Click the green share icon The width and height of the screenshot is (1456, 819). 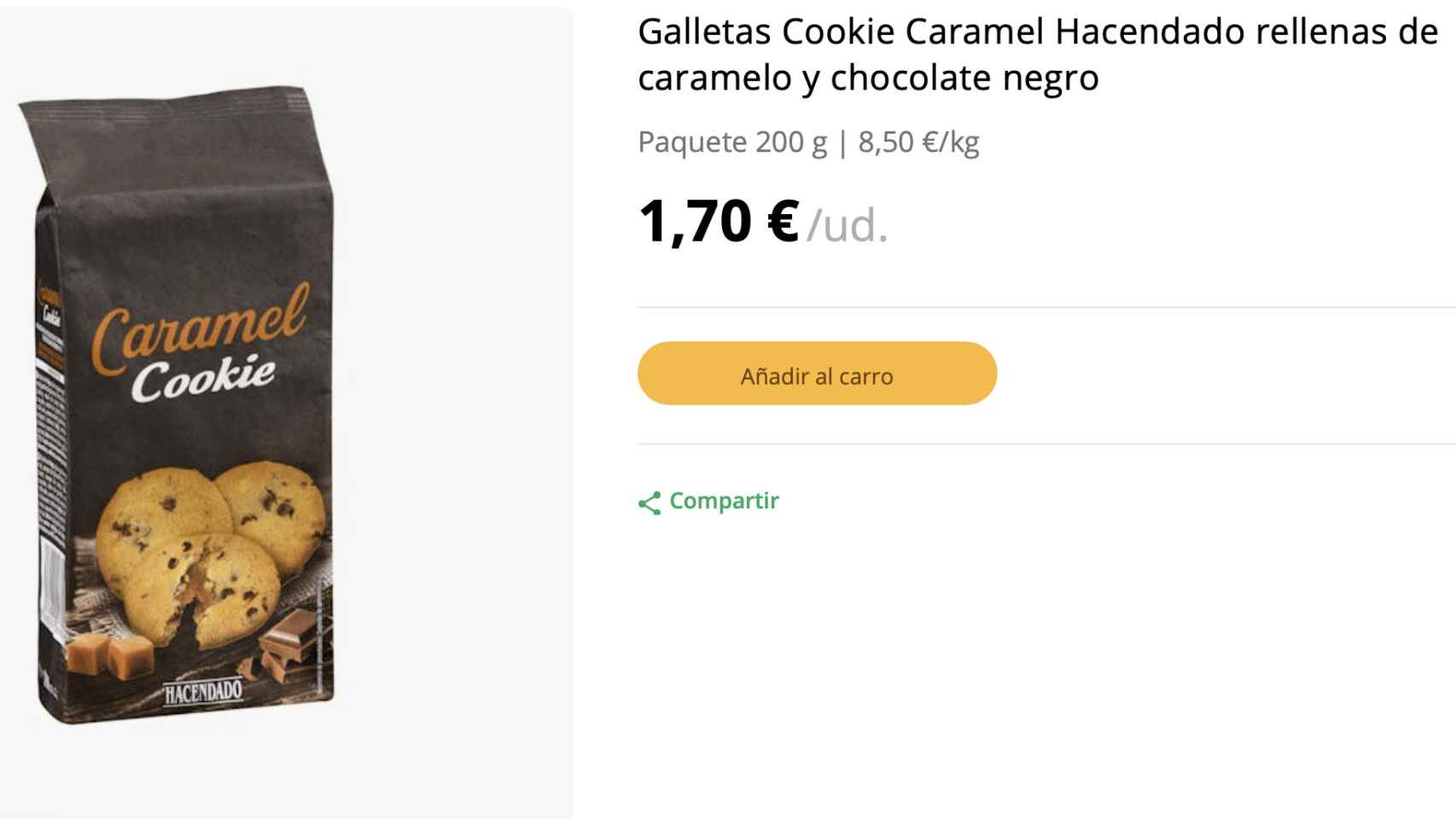tap(649, 503)
